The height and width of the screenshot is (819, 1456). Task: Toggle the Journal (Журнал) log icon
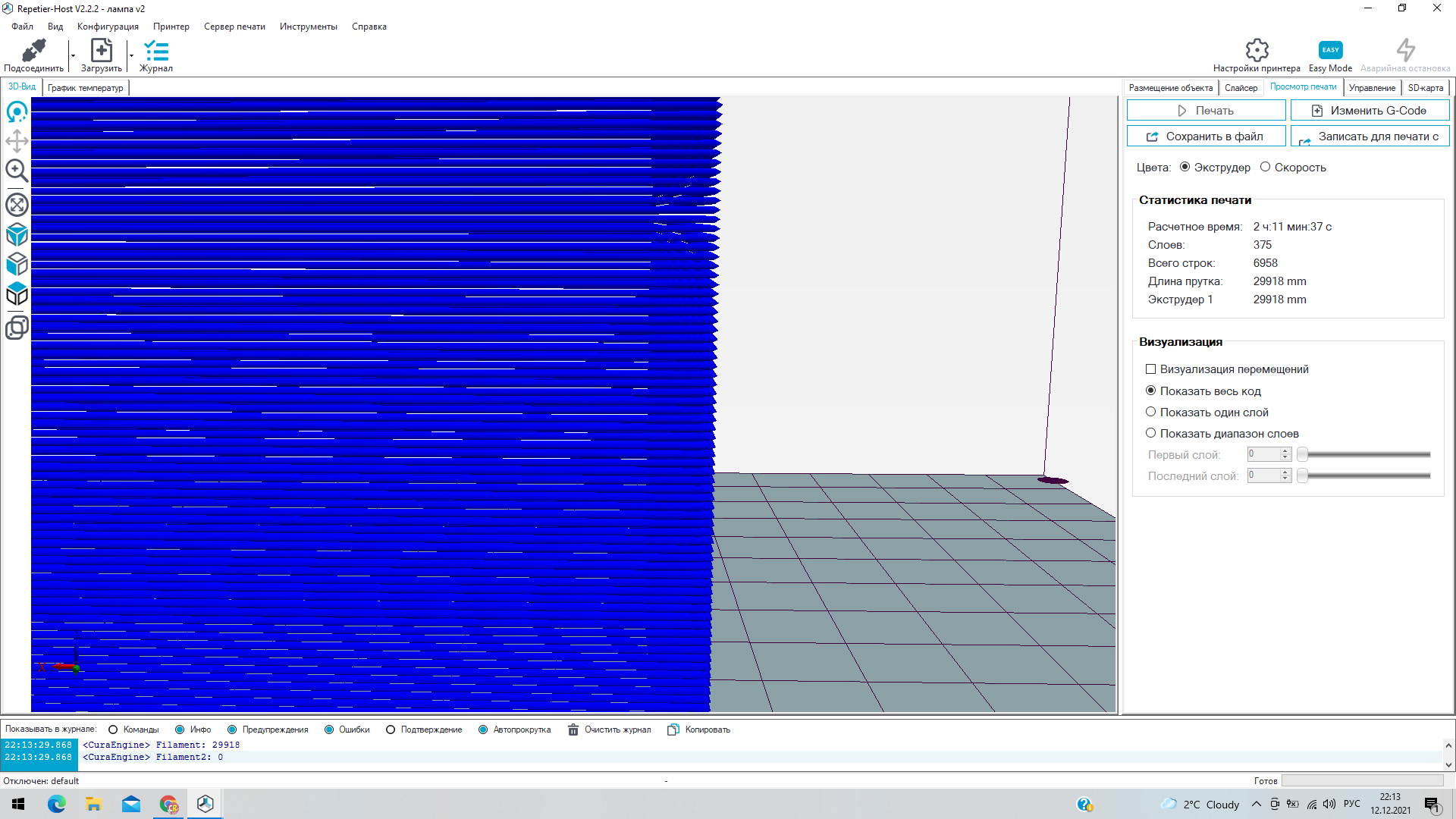coord(156,51)
